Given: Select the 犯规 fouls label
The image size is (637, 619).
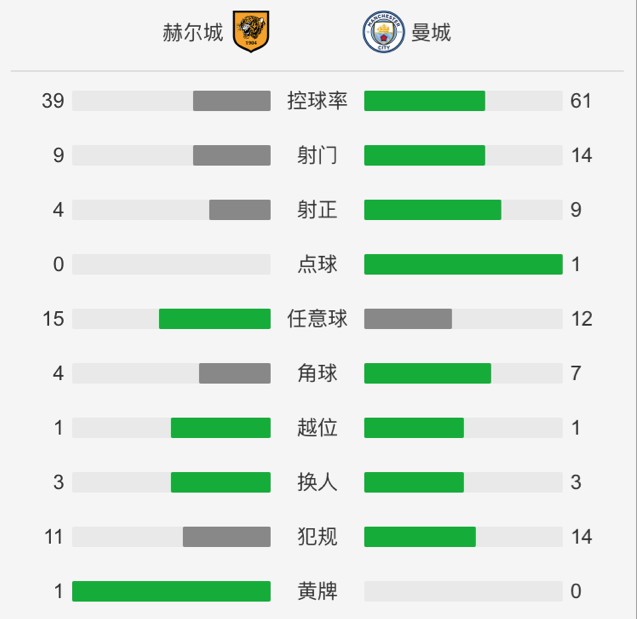Looking at the screenshot, I should (317, 537).
